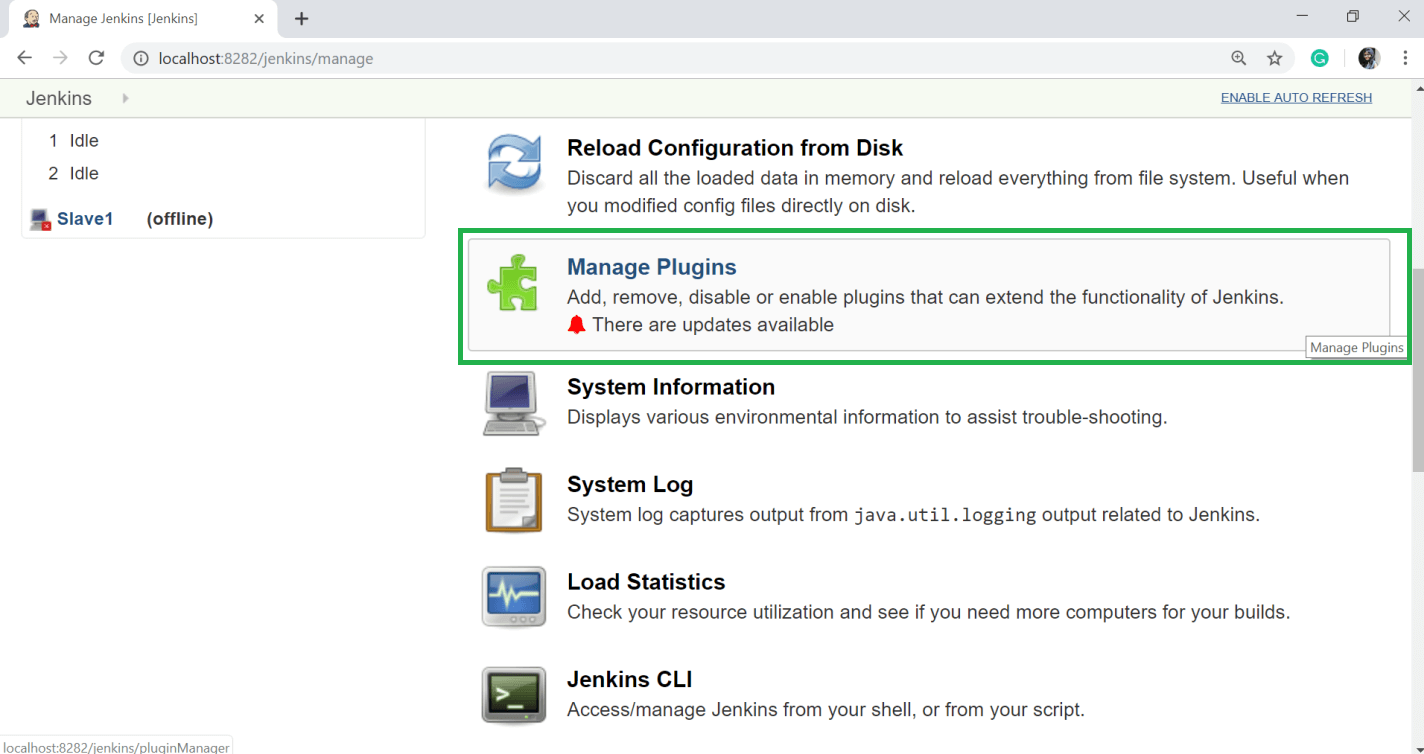This screenshot has width=1424, height=754.
Task: Go back using browser back arrow
Action: [x=25, y=58]
